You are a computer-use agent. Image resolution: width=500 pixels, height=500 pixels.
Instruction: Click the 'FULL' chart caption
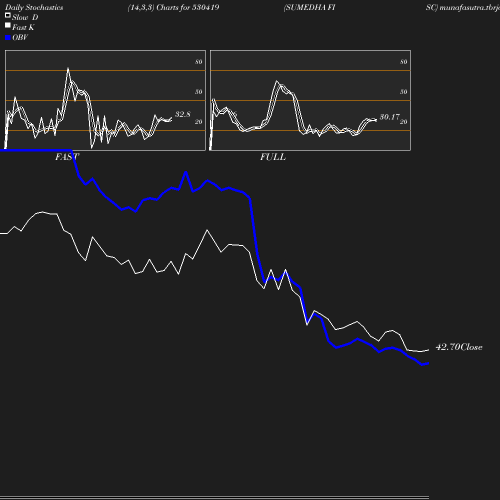[x=273, y=157]
